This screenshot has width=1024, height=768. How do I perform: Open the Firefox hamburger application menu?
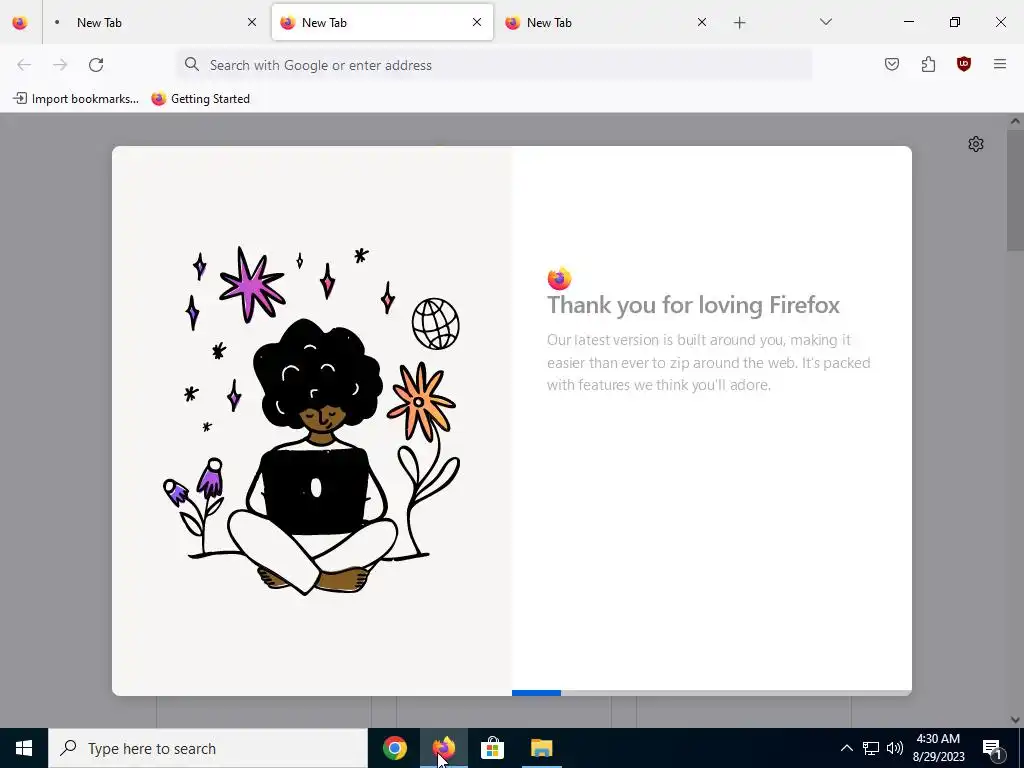pyautogui.click(x=1000, y=64)
